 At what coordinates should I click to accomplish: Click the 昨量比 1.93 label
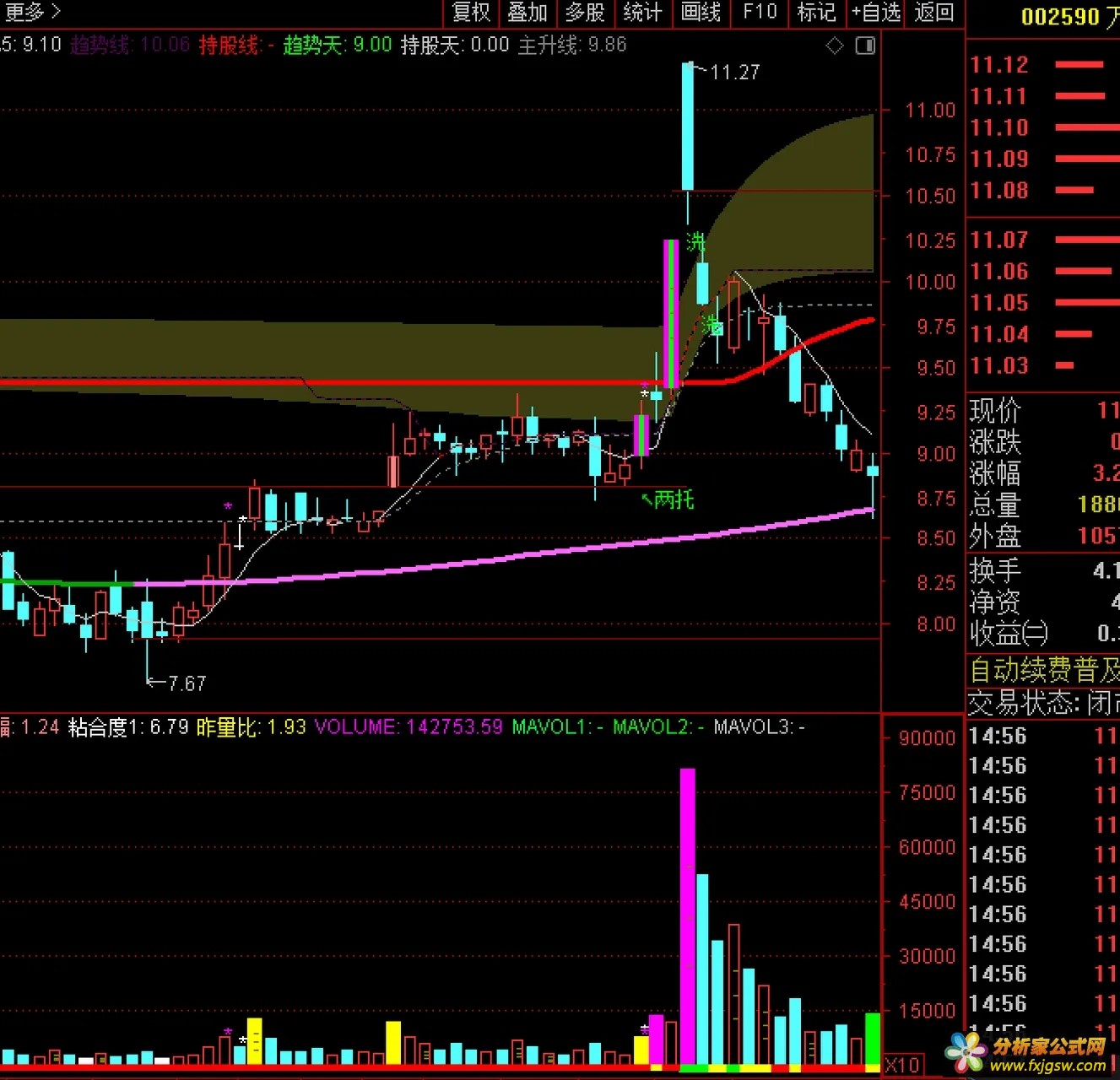tap(252, 726)
